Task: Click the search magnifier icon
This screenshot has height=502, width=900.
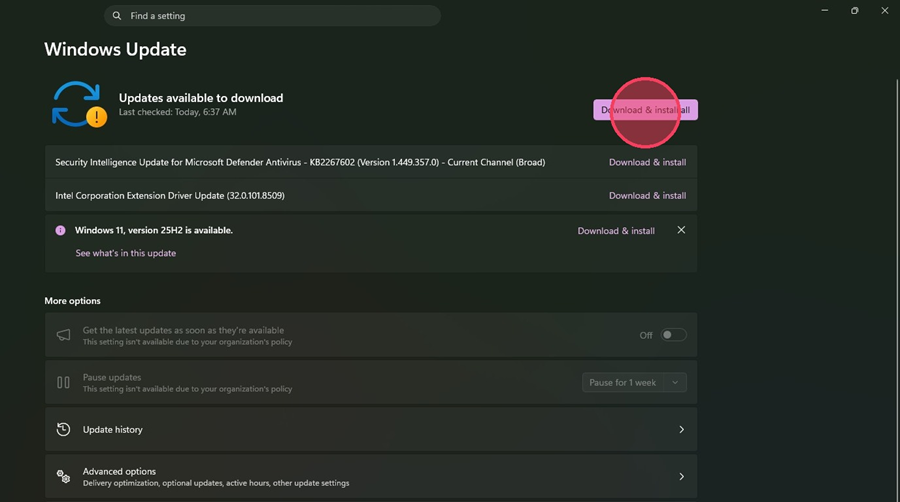Action: pos(117,15)
